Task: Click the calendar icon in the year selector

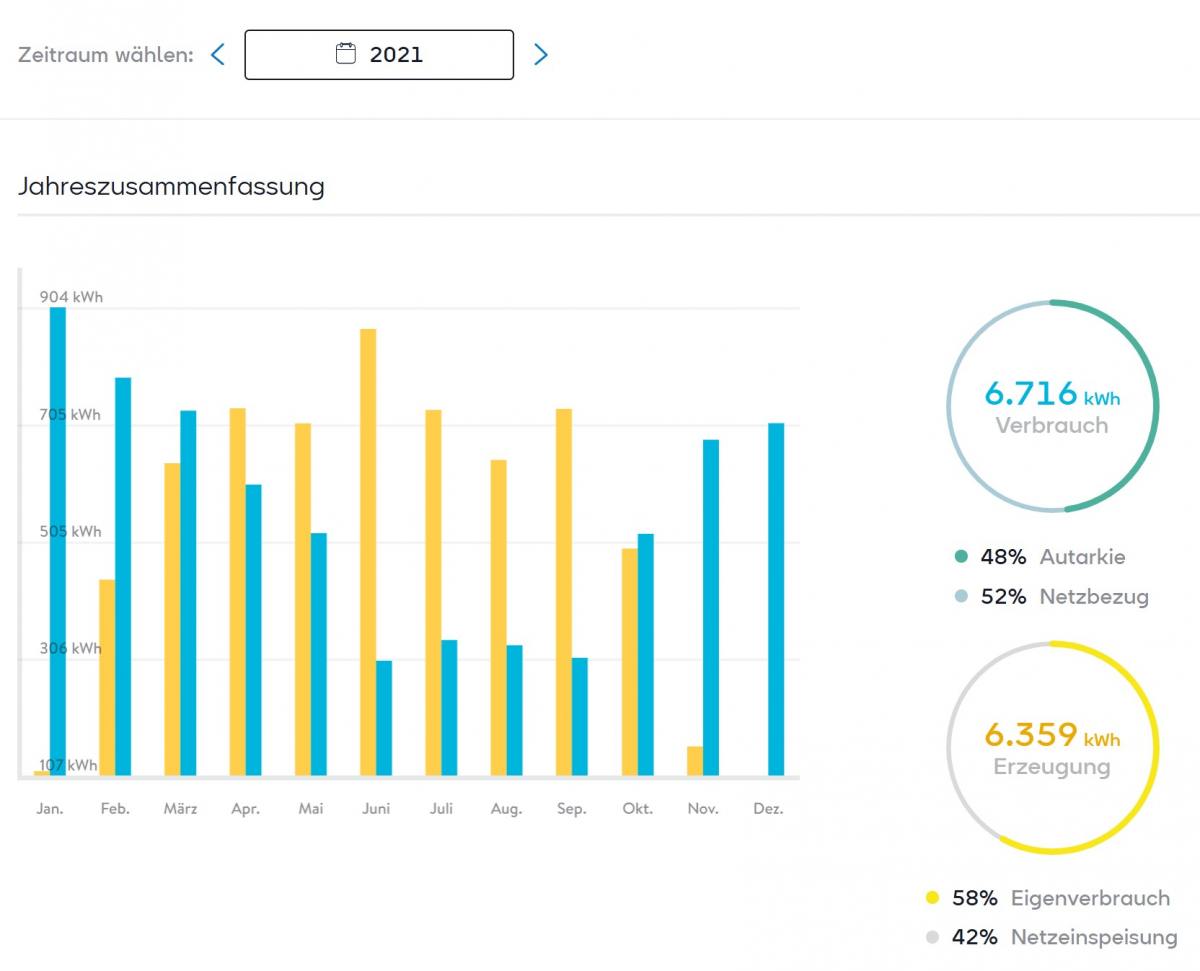Action: point(345,54)
